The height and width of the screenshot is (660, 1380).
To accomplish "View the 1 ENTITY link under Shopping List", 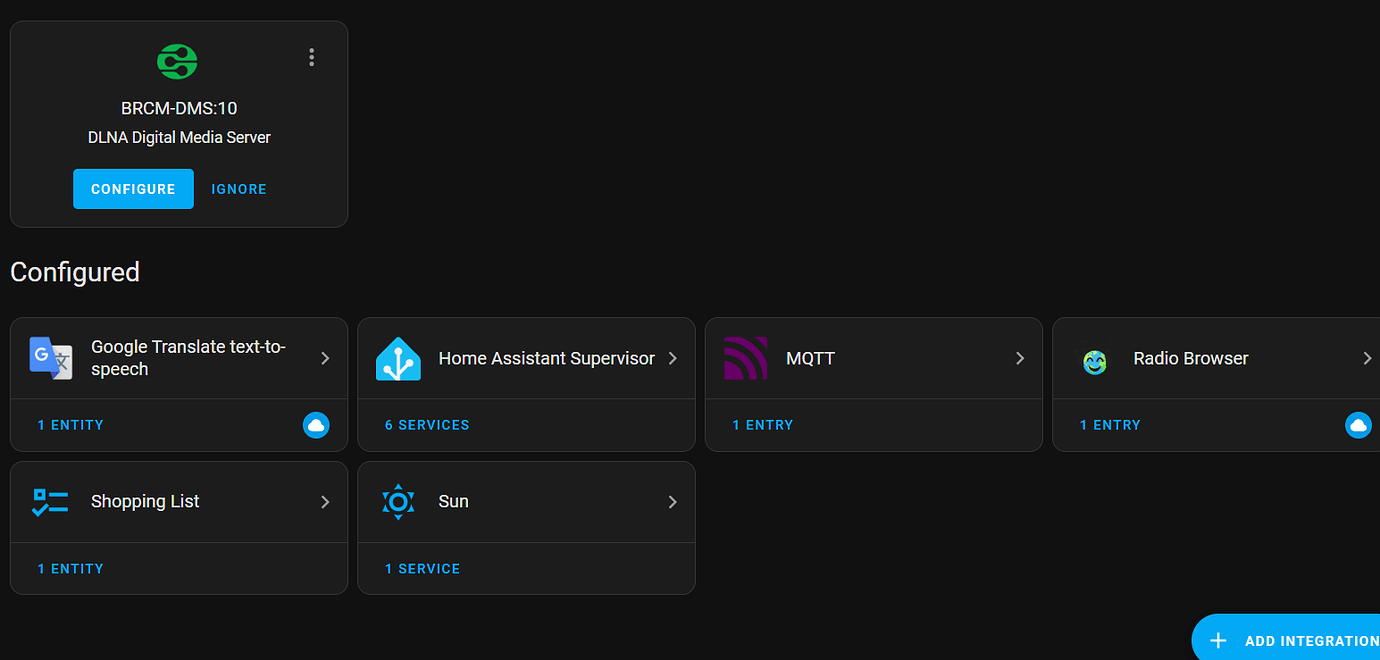I will [x=71, y=569].
